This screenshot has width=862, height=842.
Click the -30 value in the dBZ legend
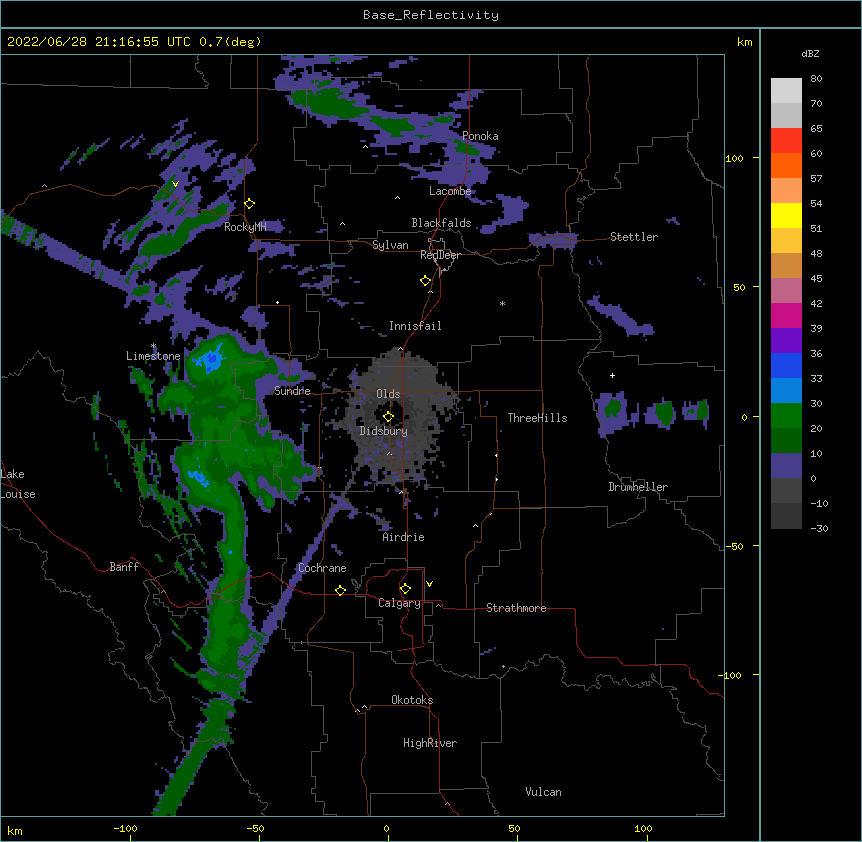click(819, 528)
